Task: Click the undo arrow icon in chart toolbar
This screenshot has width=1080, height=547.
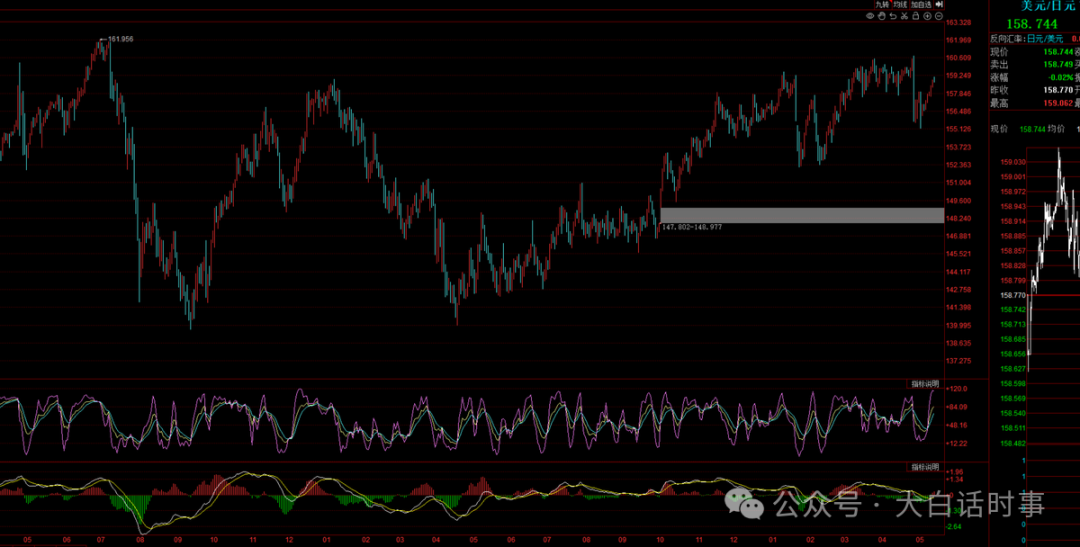Action: (893, 16)
